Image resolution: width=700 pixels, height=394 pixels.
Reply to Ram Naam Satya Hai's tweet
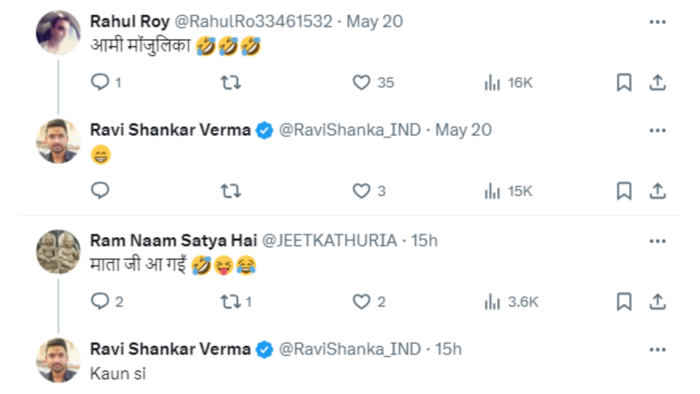[100, 301]
